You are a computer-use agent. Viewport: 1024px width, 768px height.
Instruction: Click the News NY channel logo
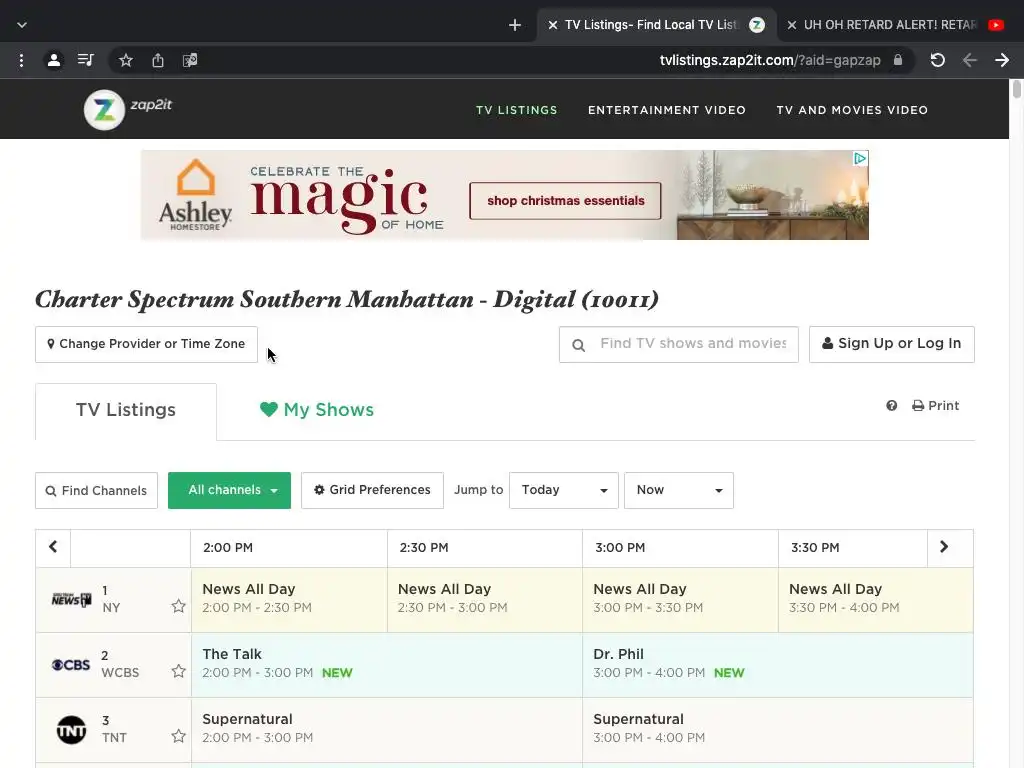pos(71,600)
